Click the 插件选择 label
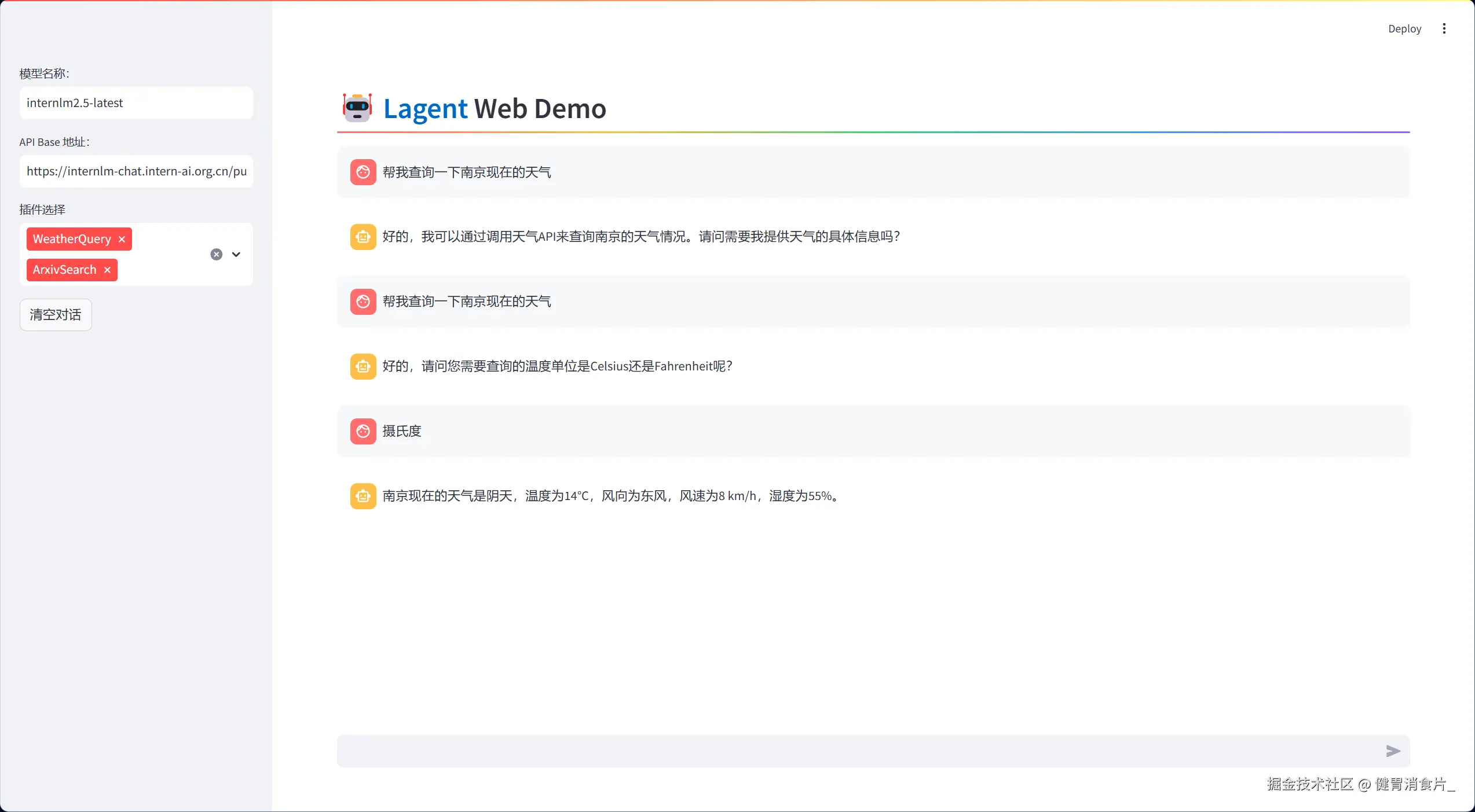The image size is (1475, 812). [42, 210]
